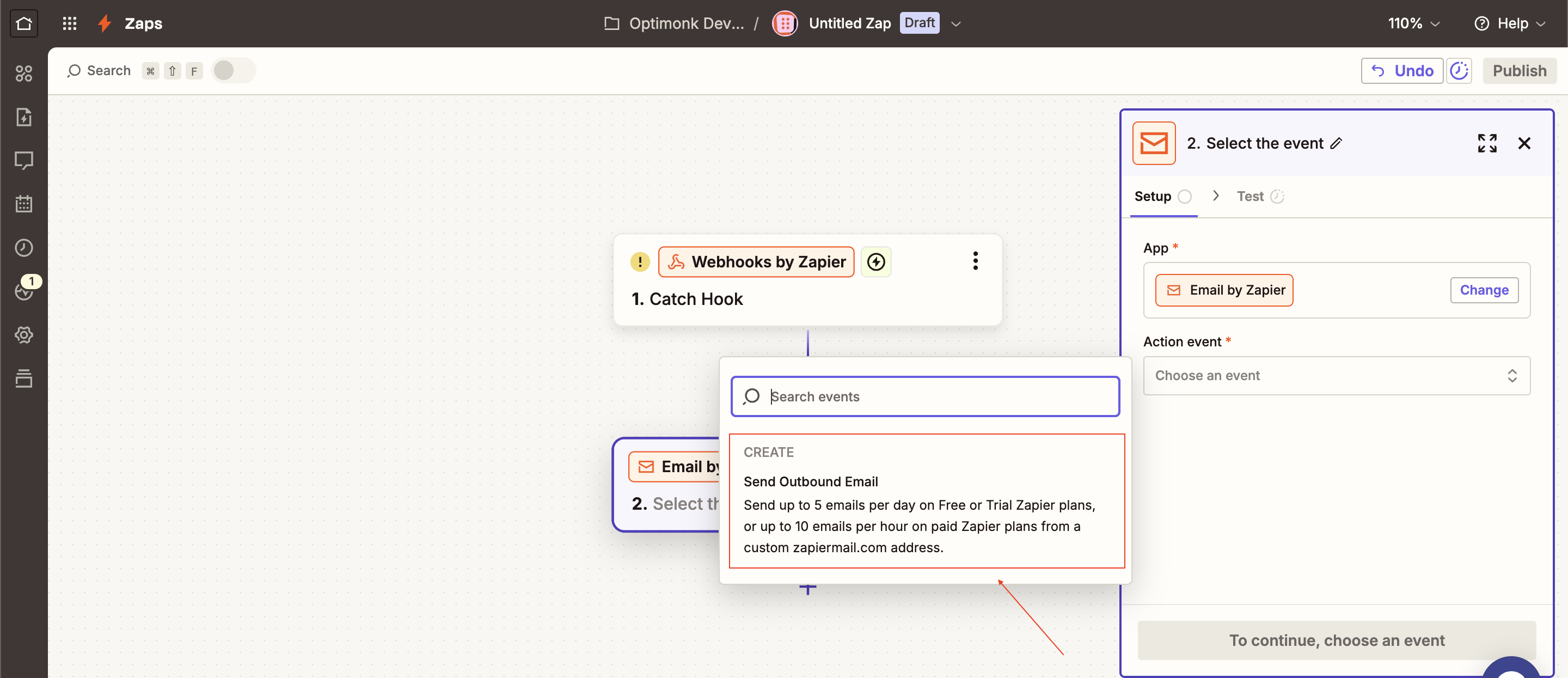The width and height of the screenshot is (1568, 678).
Task: Toggle the switch next to Search shortcut
Action: click(233, 71)
